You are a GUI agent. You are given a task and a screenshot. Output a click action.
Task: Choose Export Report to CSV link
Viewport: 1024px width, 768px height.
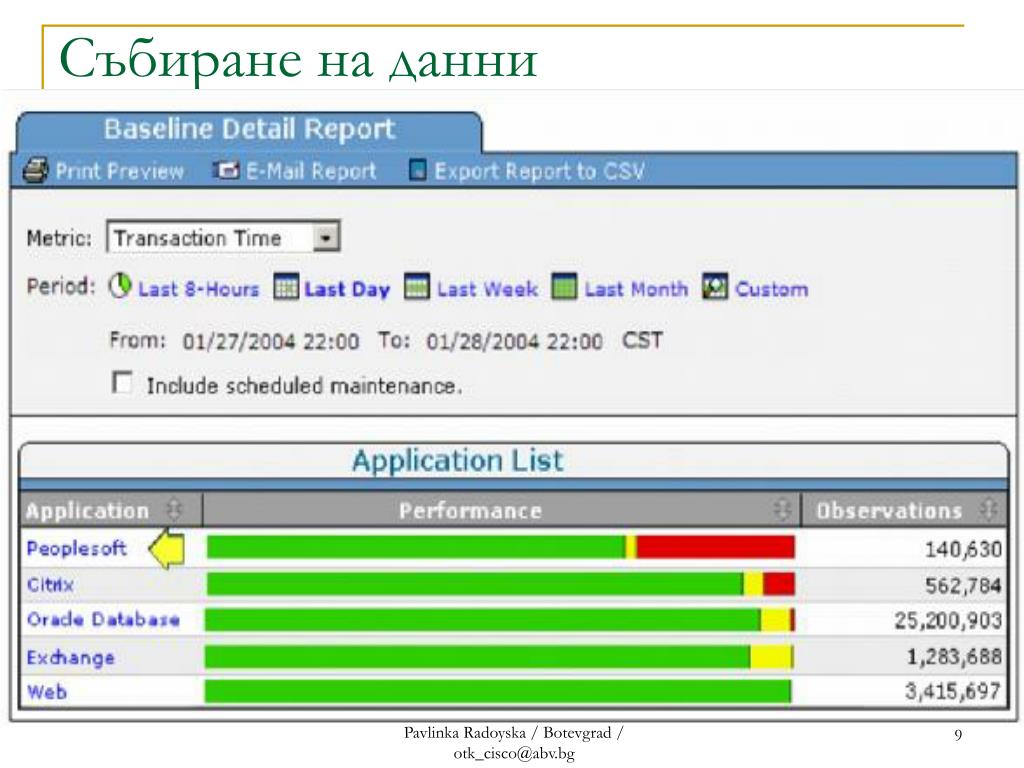click(539, 171)
